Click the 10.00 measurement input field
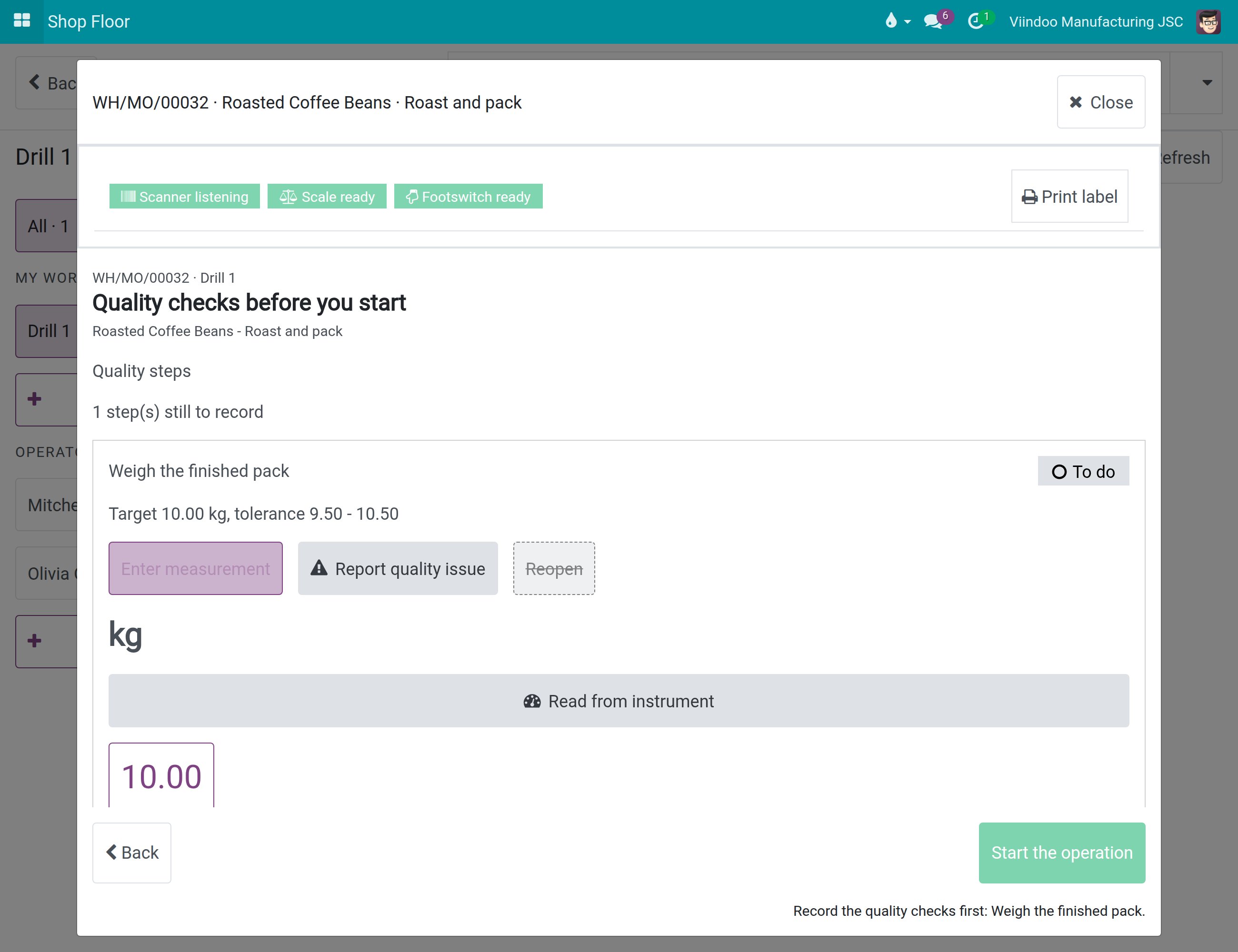 coord(161,774)
